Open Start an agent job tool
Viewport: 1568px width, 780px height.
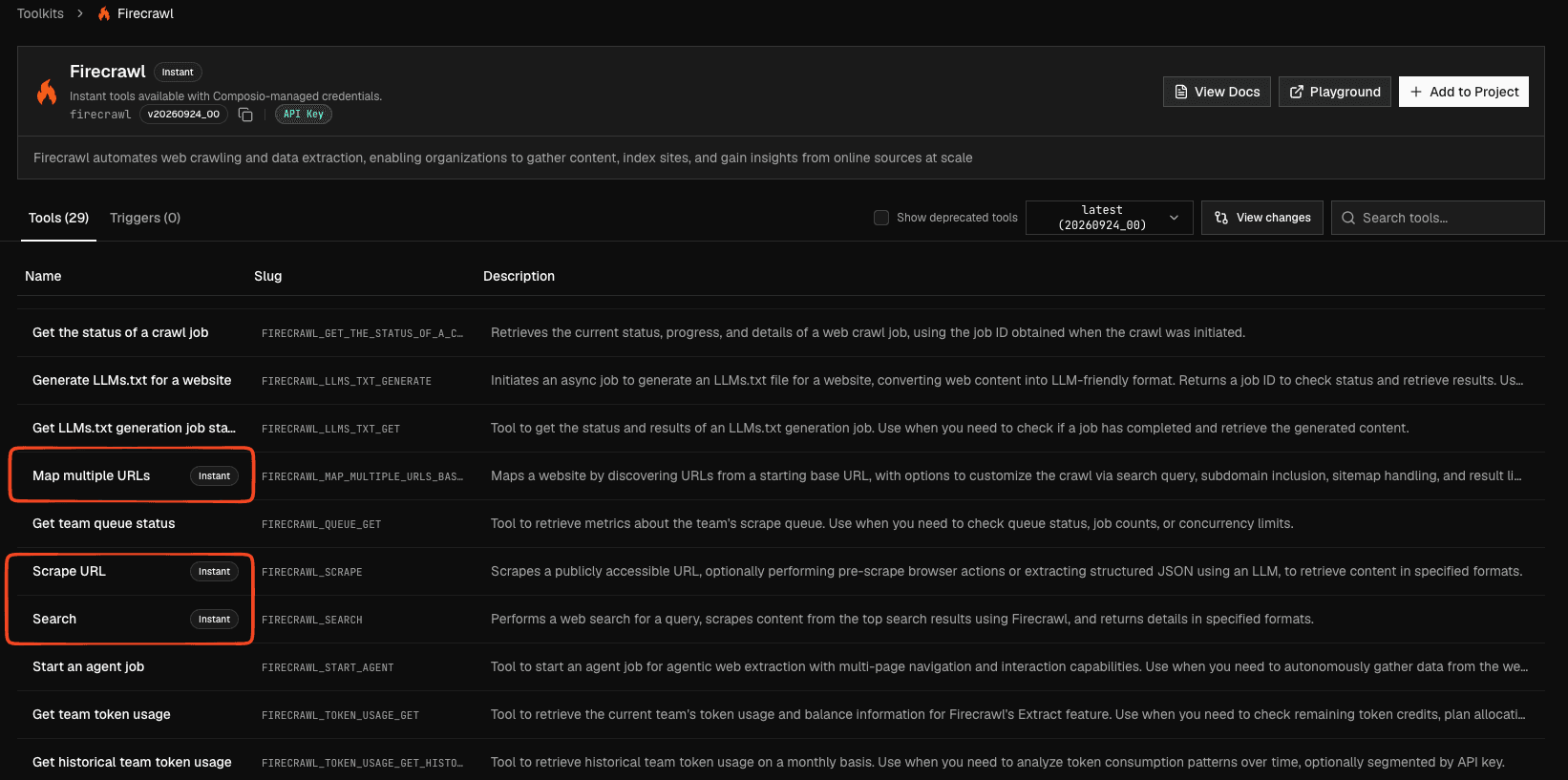click(88, 666)
